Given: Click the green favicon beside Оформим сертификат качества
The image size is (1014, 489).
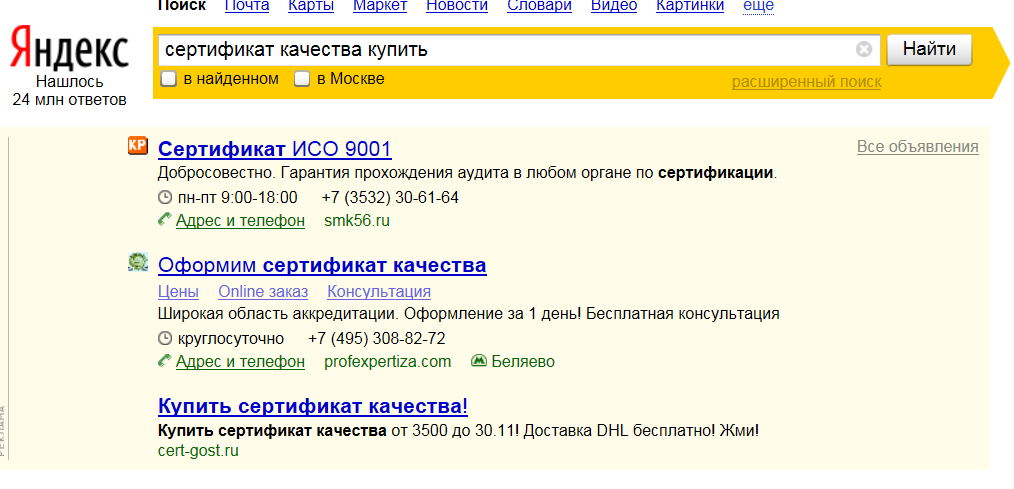Looking at the screenshot, I should 138,262.
